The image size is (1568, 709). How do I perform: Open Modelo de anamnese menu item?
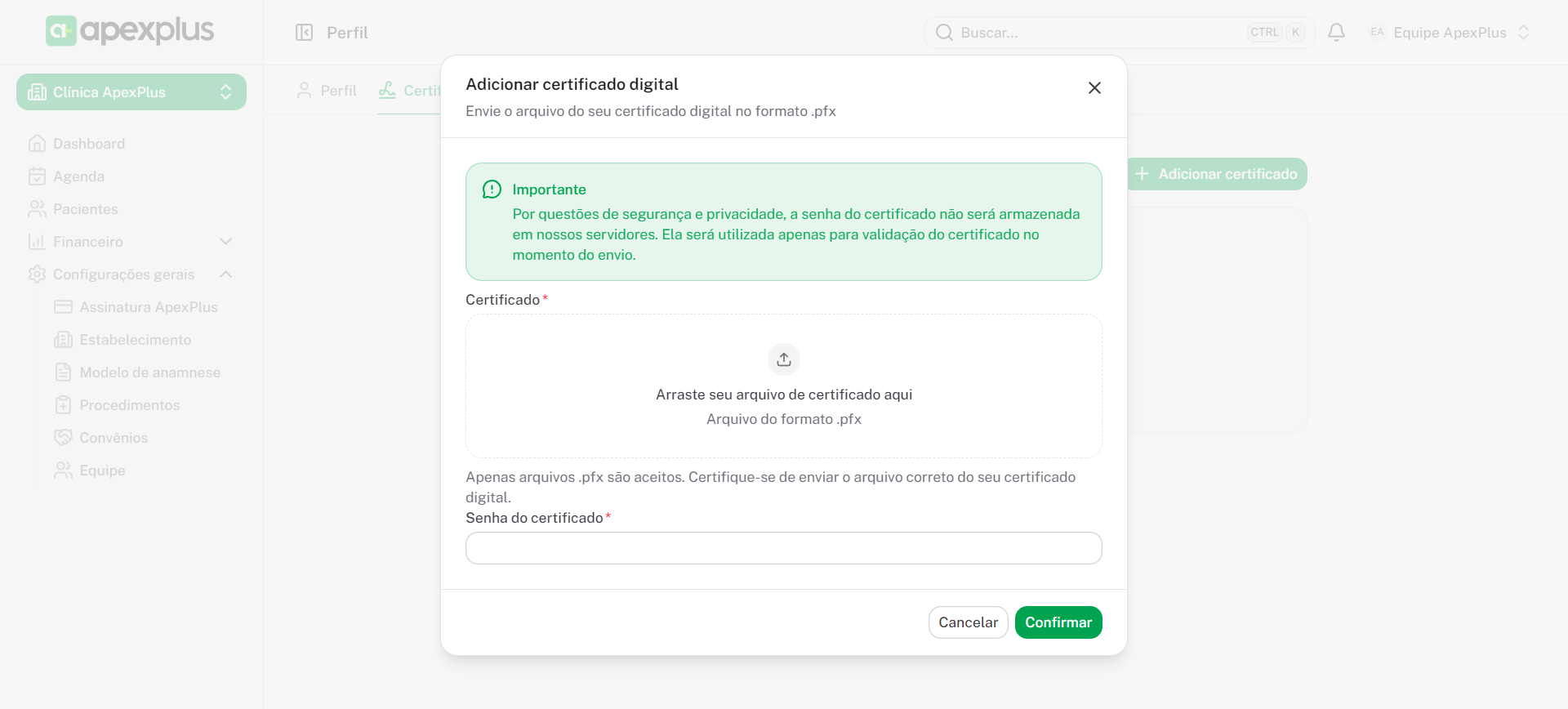(149, 372)
